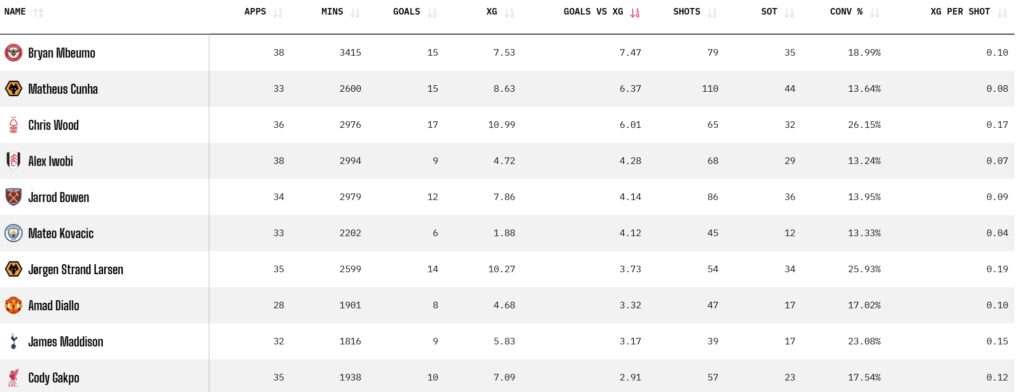Click the Wolves crest next to Matheus Cunha
The height and width of the screenshot is (392, 1024).
coord(13,89)
